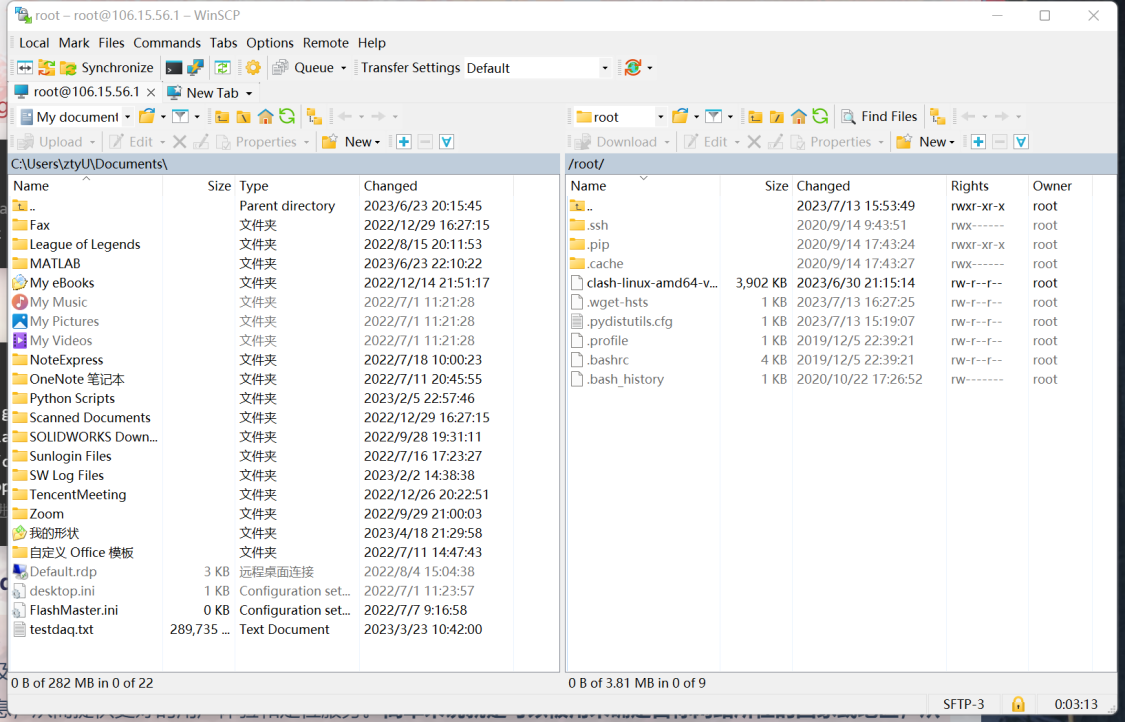This screenshot has height=722, width=1125.
Task: Sort local files by Changed column header
Action: (436, 186)
